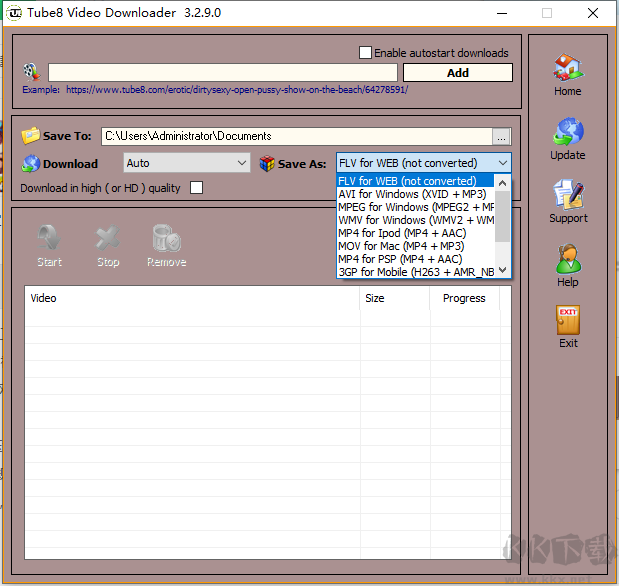Click the Video column header
This screenshot has height=586, width=619.
click(x=192, y=298)
